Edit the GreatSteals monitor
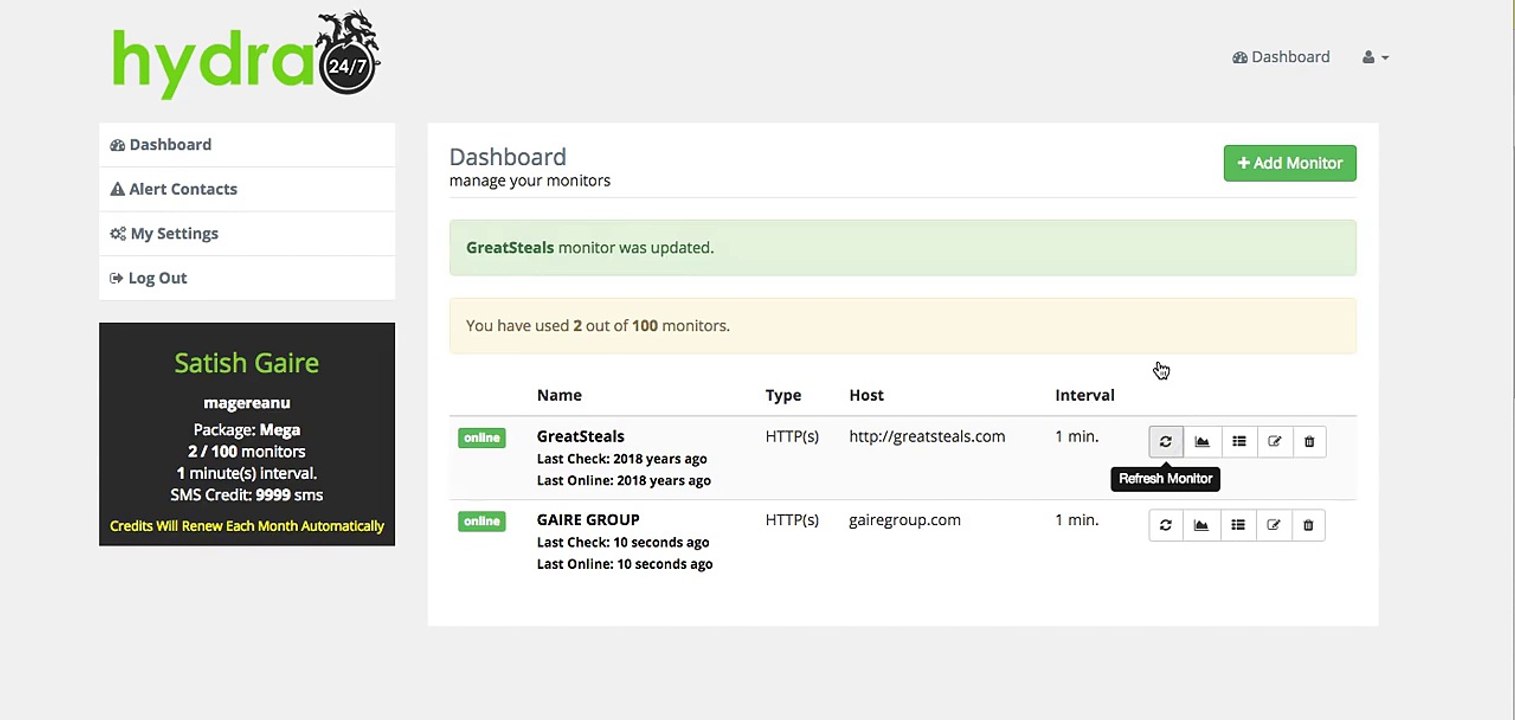 click(1274, 441)
